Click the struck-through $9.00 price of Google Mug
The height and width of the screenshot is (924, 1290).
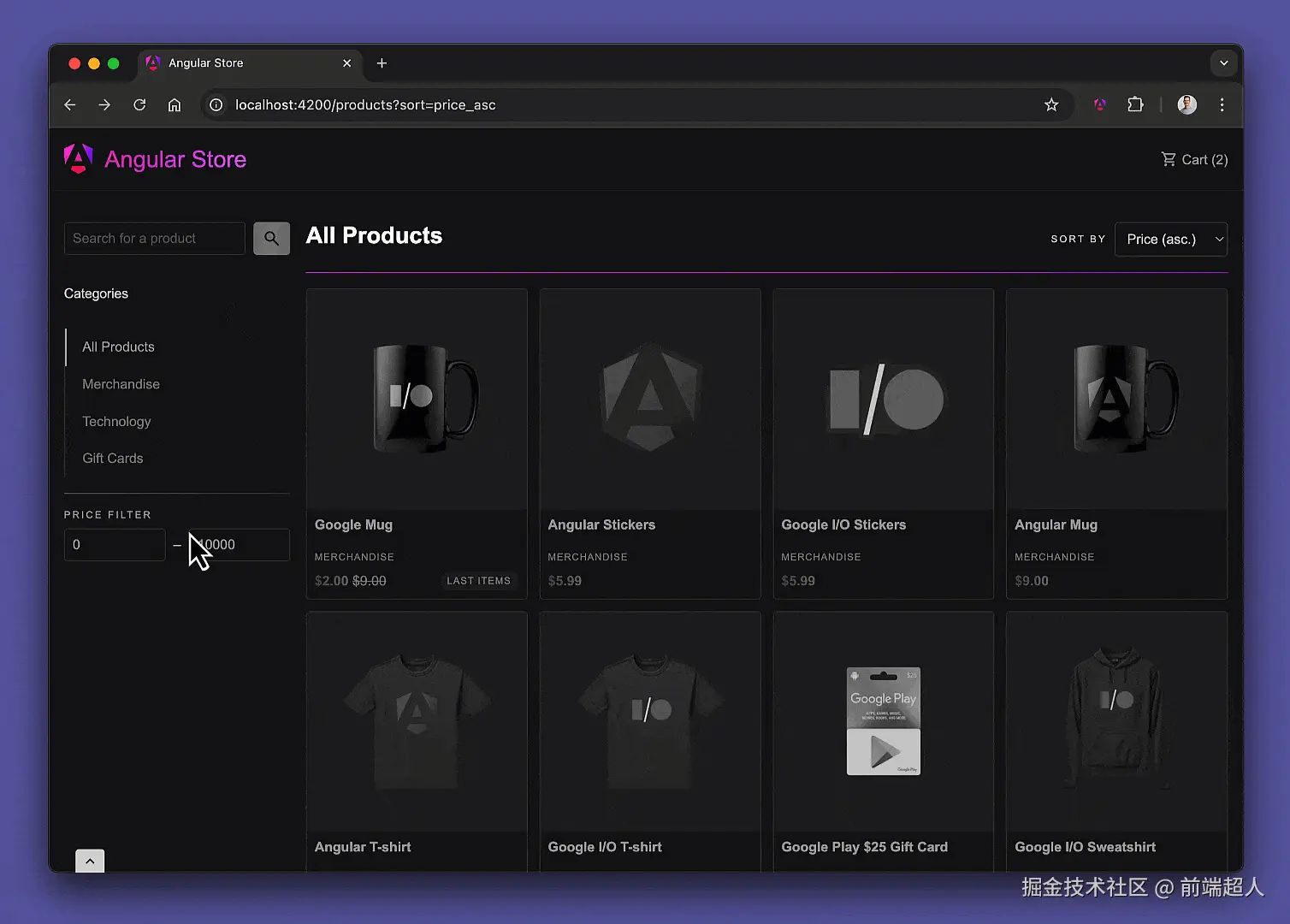click(x=370, y=581)
